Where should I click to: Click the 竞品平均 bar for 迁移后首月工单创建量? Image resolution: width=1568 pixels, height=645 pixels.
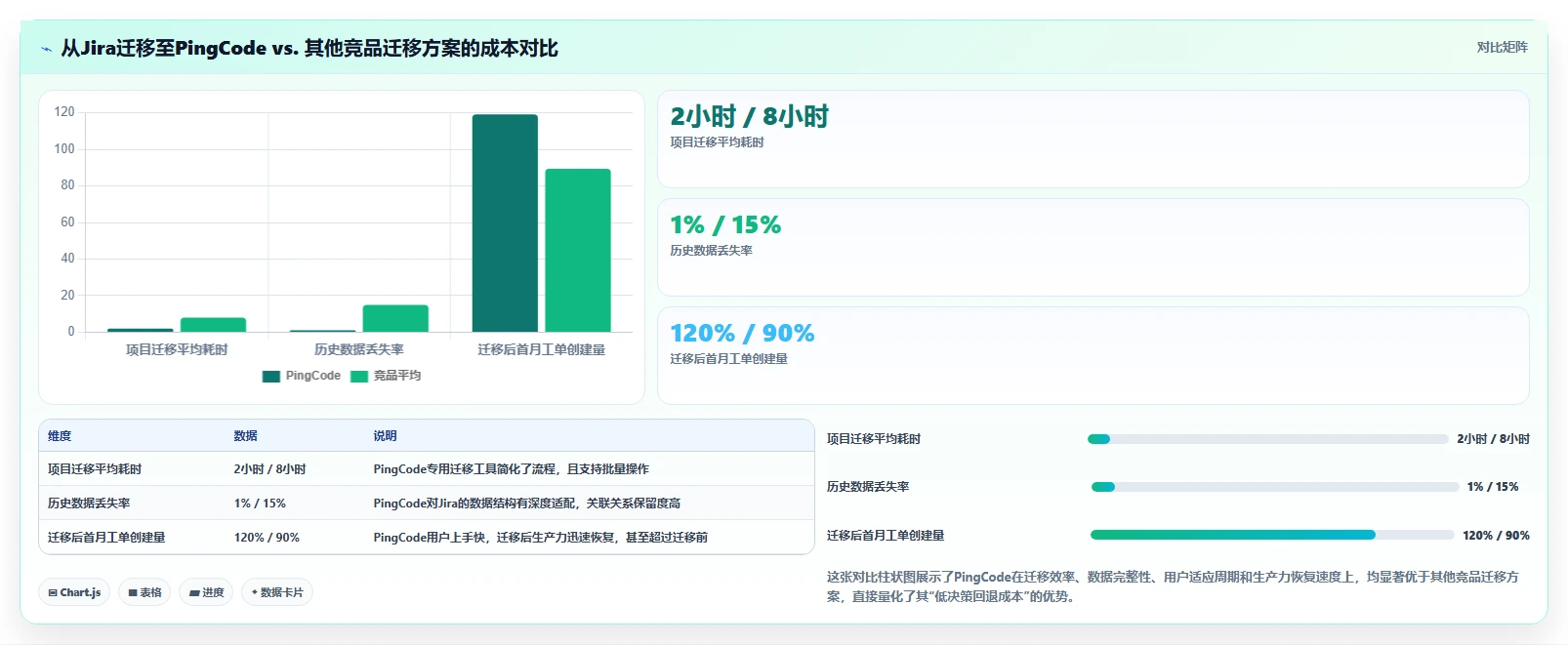tap(578, 251)
